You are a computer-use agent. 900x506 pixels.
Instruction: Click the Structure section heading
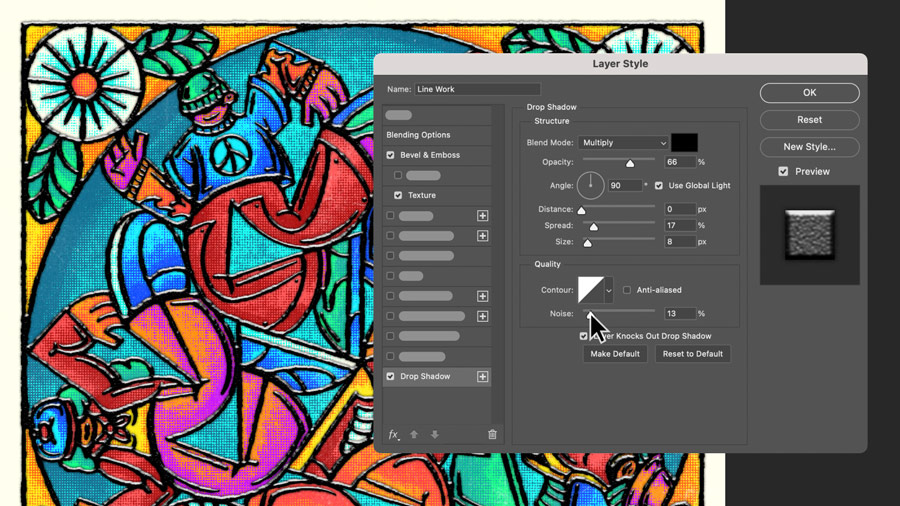552,121
